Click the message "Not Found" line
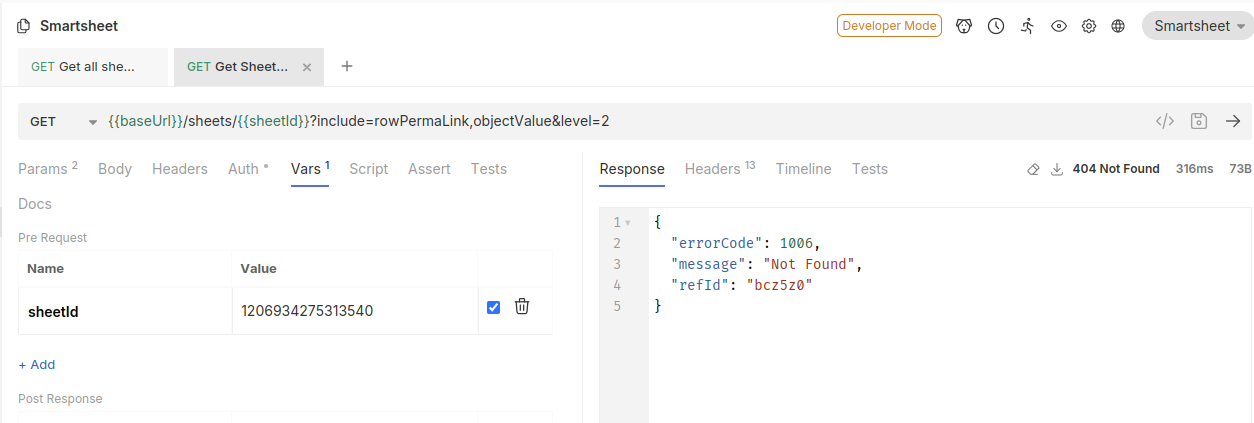The width and height of the screenshot is (1254, 423). click(766, 264)
